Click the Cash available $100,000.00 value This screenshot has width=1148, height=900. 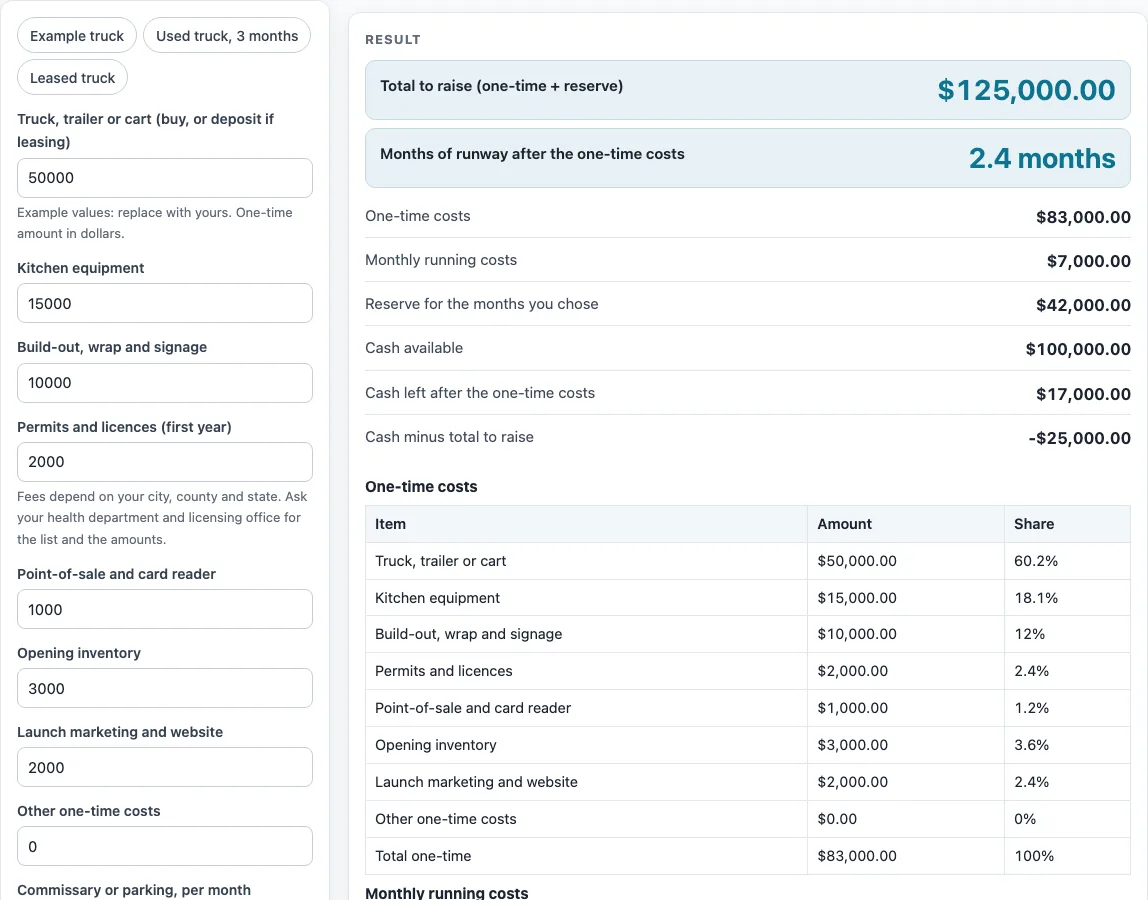click(x=1078, y=349)
